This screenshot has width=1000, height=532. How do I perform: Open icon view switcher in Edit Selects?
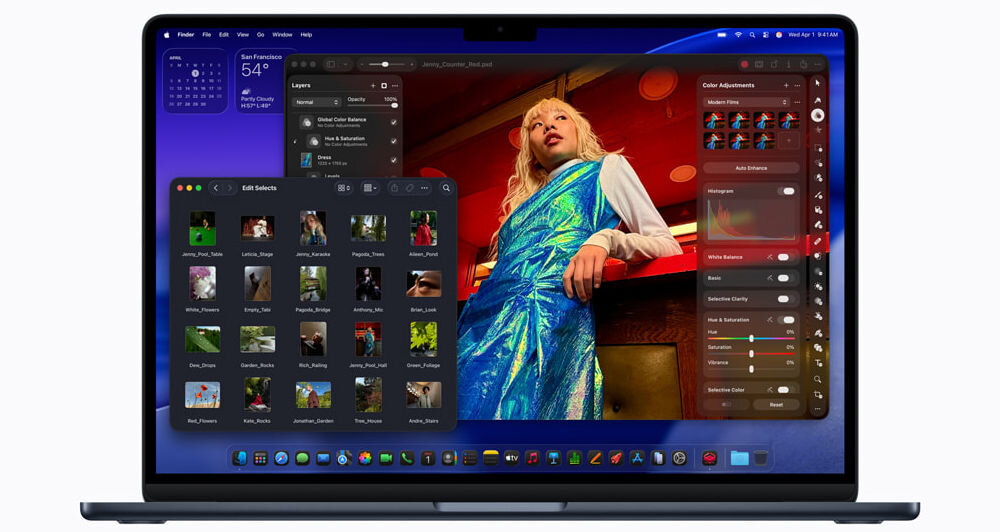344,188
